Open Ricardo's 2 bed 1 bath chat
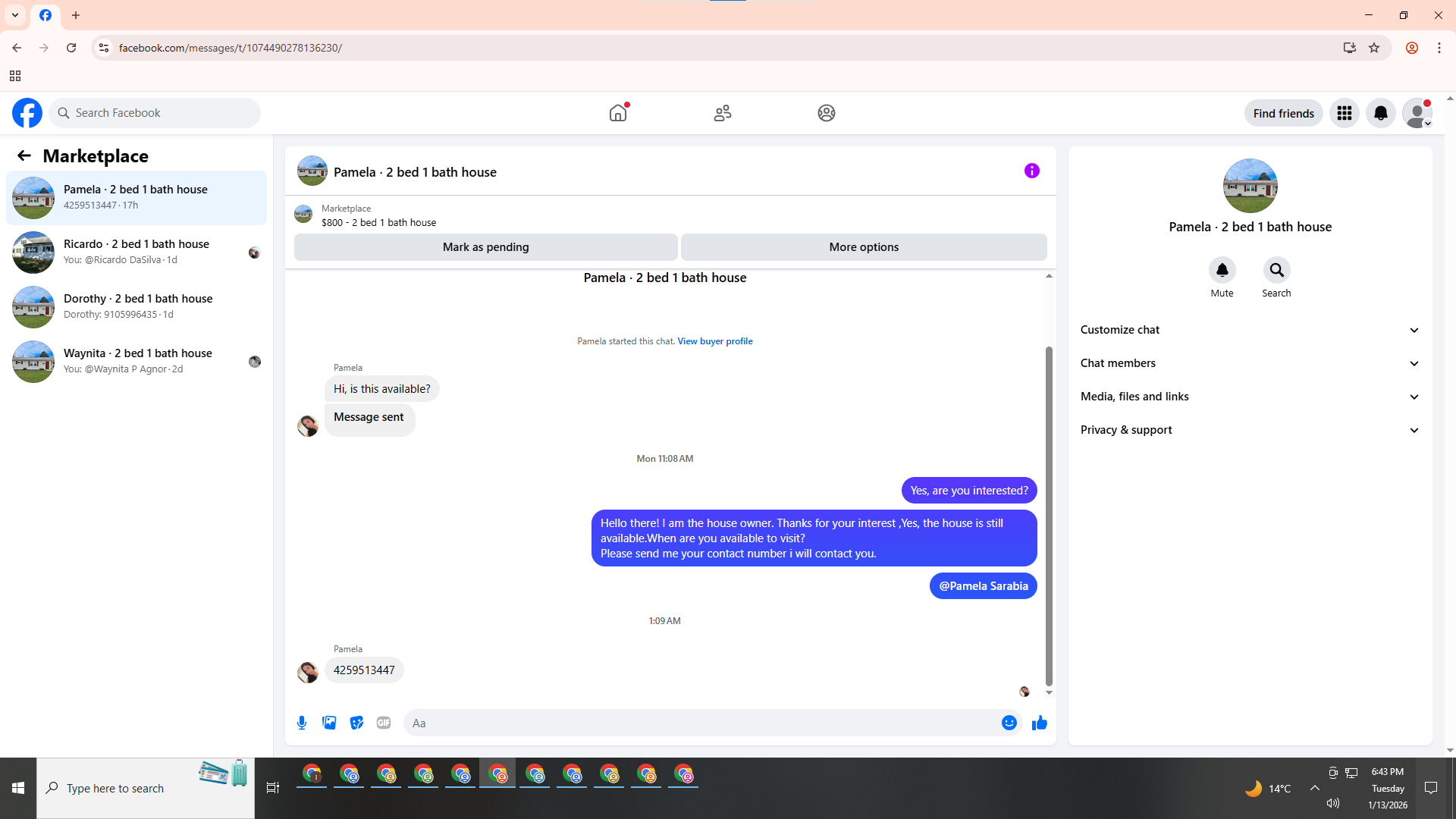The height and width of the screenshot is (819, 1456). (136, 252)
